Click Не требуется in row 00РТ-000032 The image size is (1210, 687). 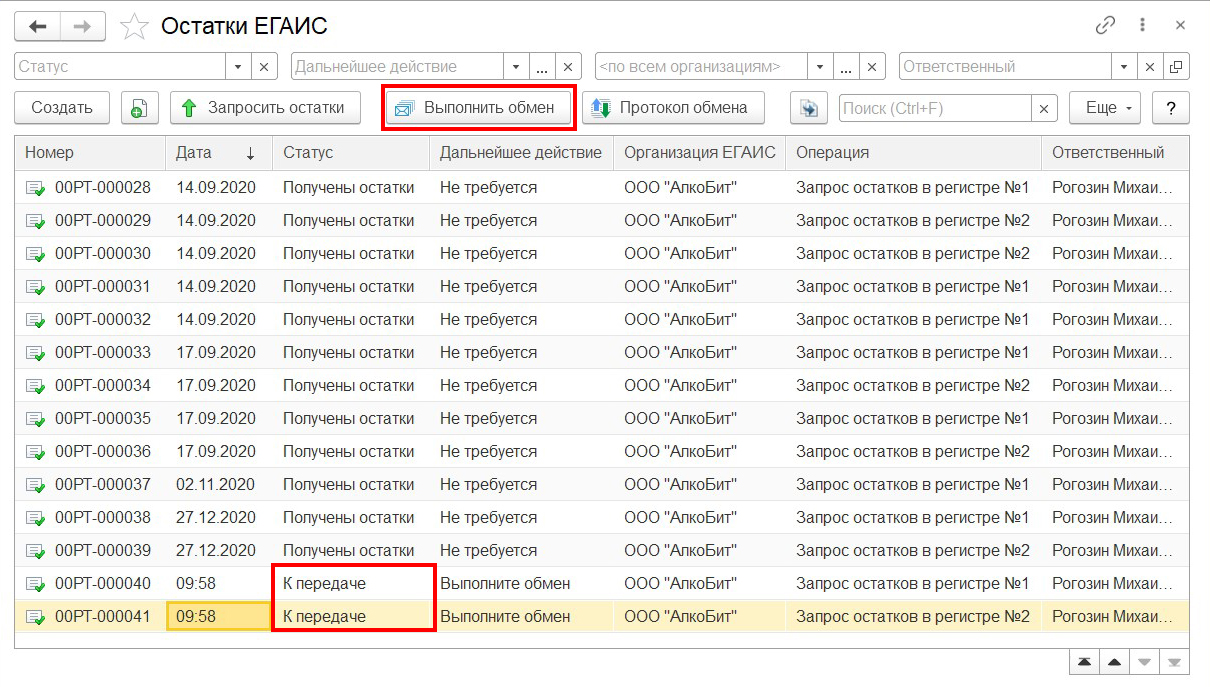488,319
